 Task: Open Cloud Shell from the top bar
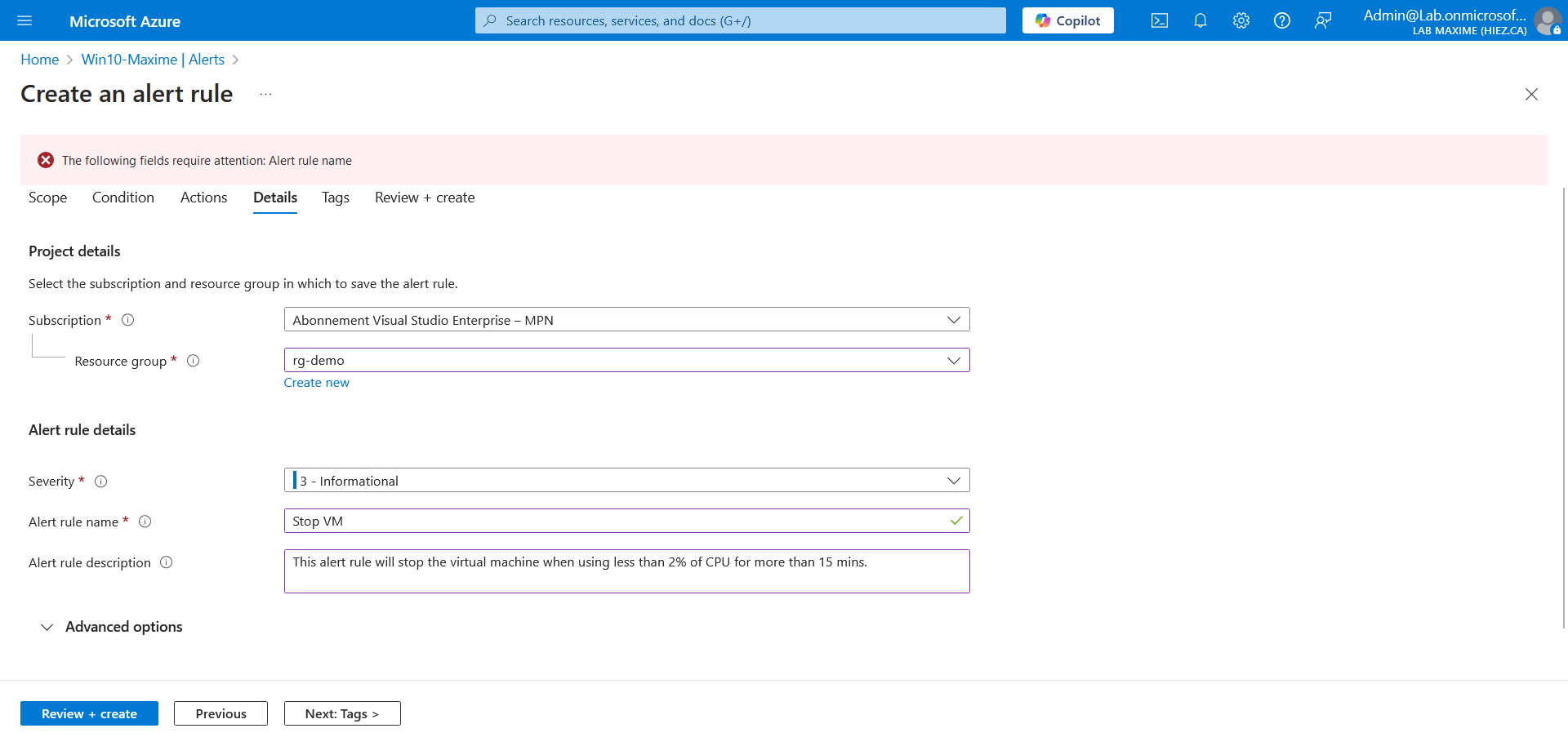1159,20
